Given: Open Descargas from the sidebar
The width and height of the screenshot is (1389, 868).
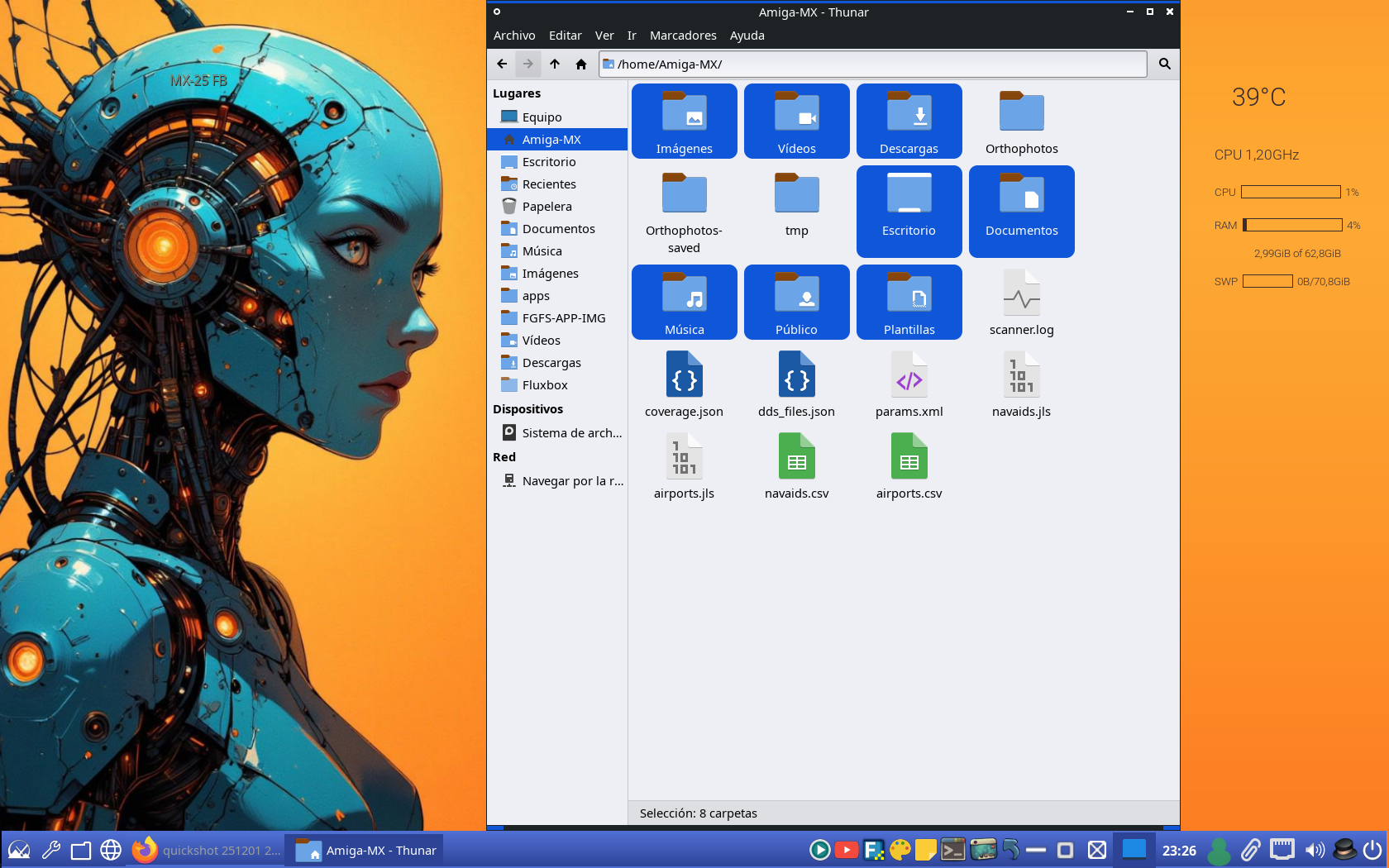Looking at the screenshot, I should [x=557, y=363].
